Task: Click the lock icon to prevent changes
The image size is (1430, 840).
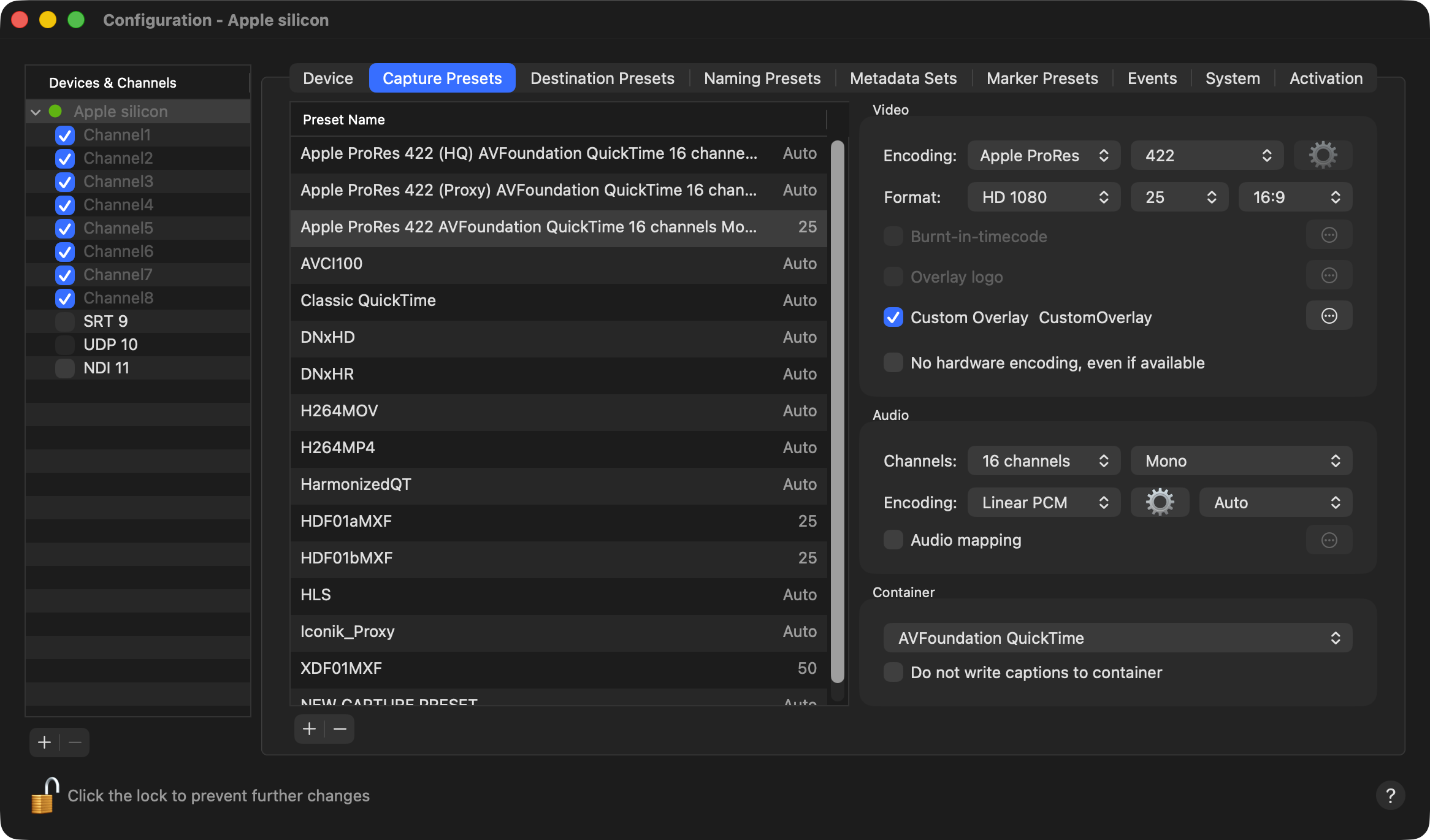Action: (x=45, y=795)
